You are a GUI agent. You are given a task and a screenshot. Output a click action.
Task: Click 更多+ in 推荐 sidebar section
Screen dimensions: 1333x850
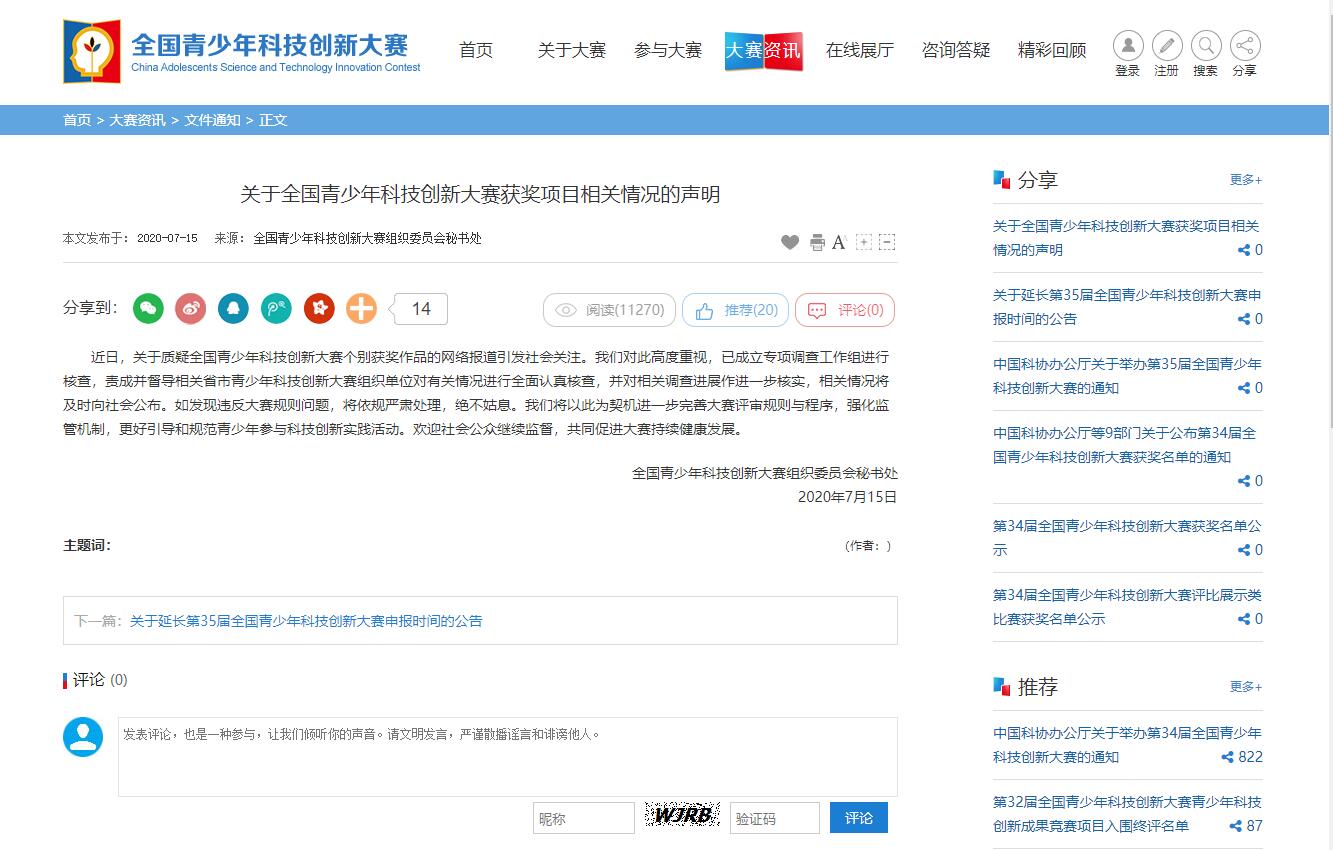point(1246,687)
